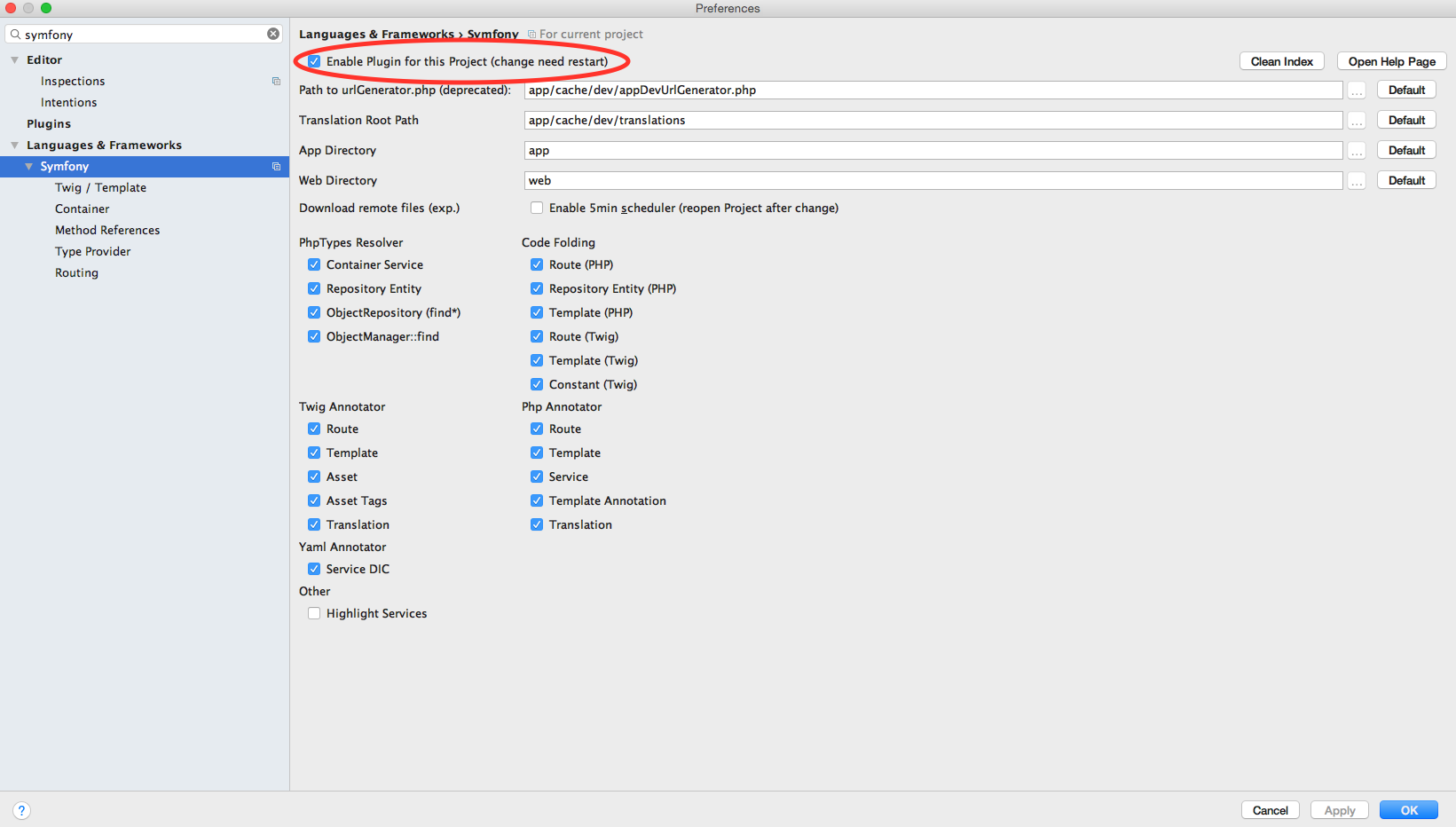Viewport: 1456px width, 827px height.
Task: Collapse the Symfony tree node
Action: tap(29, 166)
